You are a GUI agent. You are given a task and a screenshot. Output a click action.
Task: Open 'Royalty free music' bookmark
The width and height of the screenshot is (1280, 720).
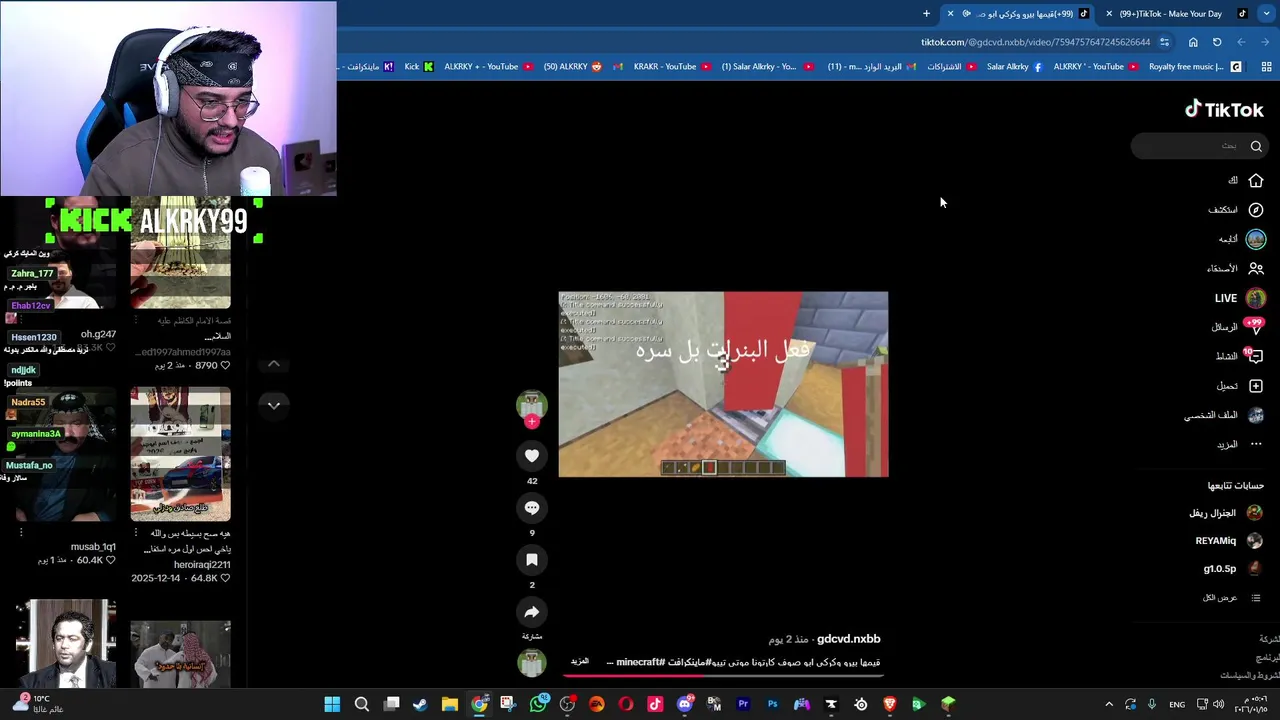coord(1193,67)
